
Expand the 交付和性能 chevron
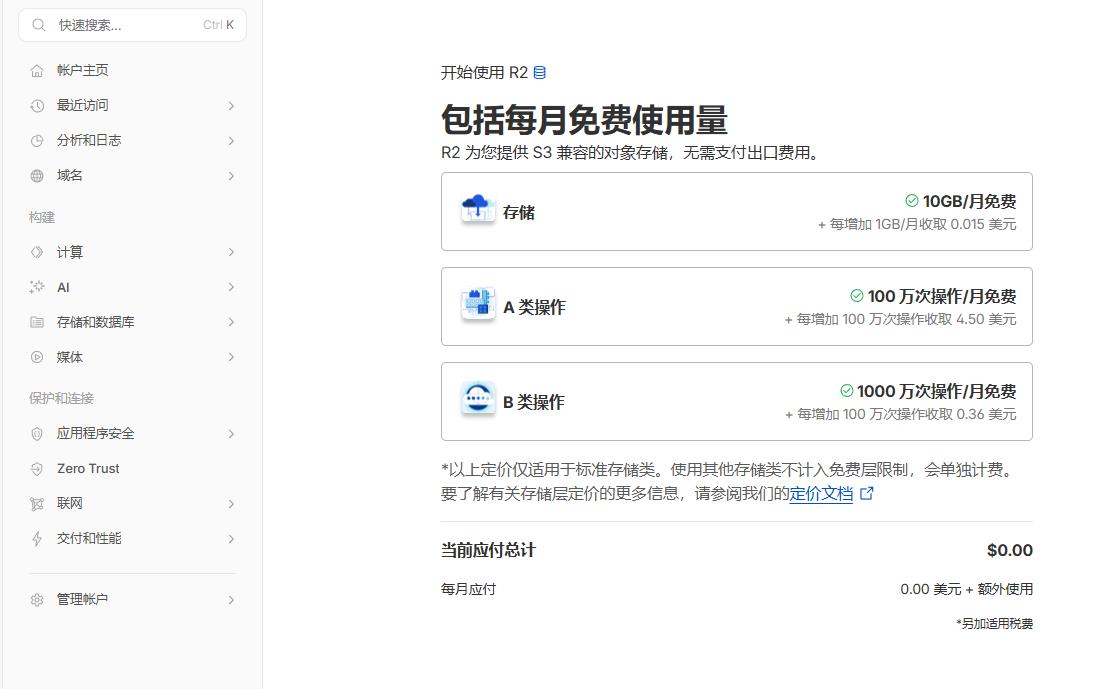coord(232,539)
